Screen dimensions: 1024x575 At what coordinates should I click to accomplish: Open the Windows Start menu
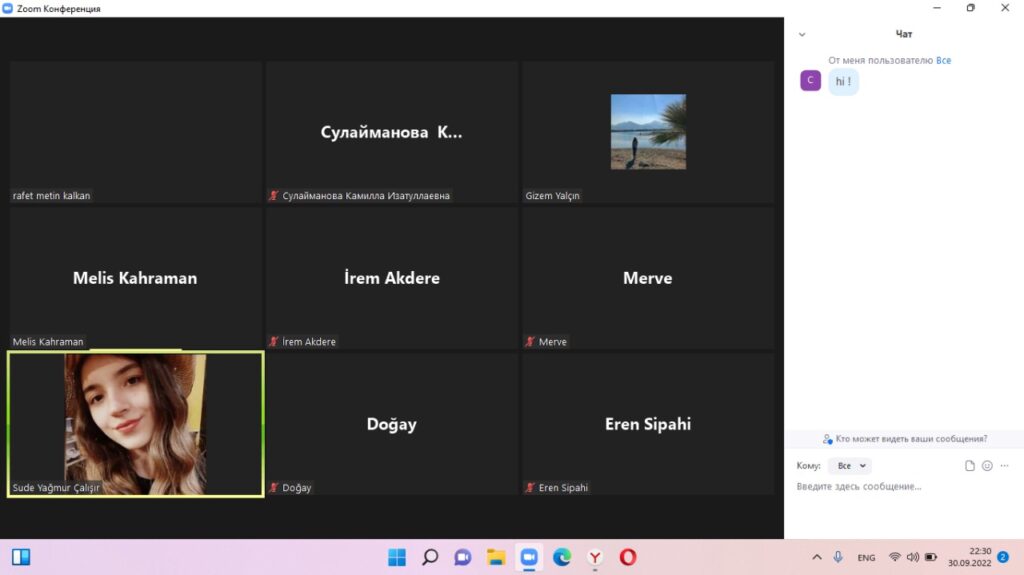[396, 557]
